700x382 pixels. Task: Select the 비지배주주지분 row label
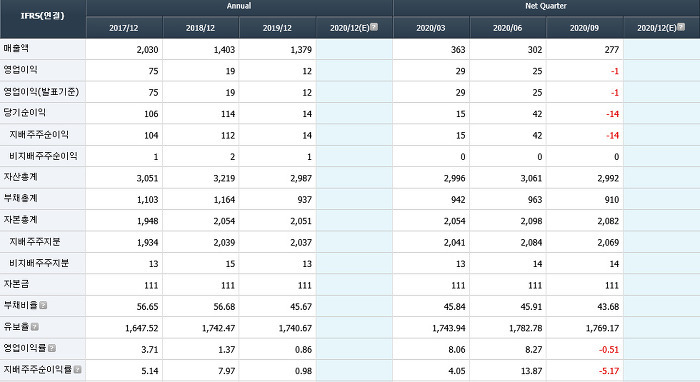coord(39,263)
